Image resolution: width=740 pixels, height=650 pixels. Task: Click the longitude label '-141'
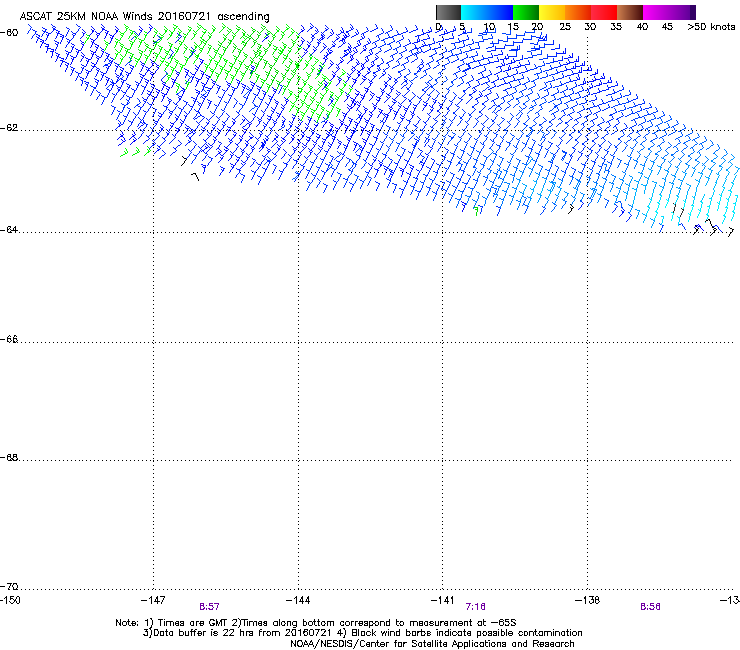(443, 600)
